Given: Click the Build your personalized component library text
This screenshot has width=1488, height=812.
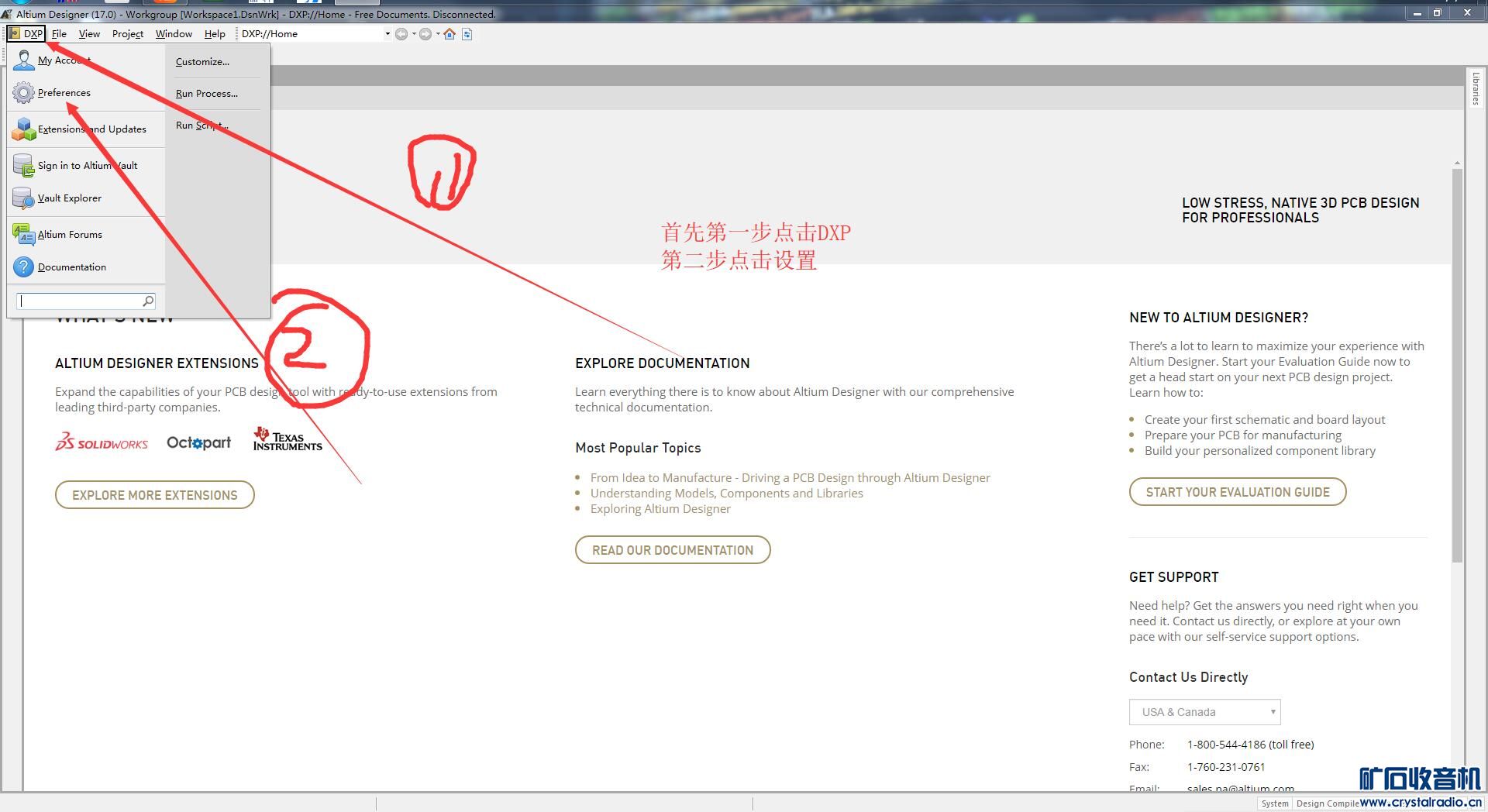Looking at the screenshot, I should click(1260, 451).
